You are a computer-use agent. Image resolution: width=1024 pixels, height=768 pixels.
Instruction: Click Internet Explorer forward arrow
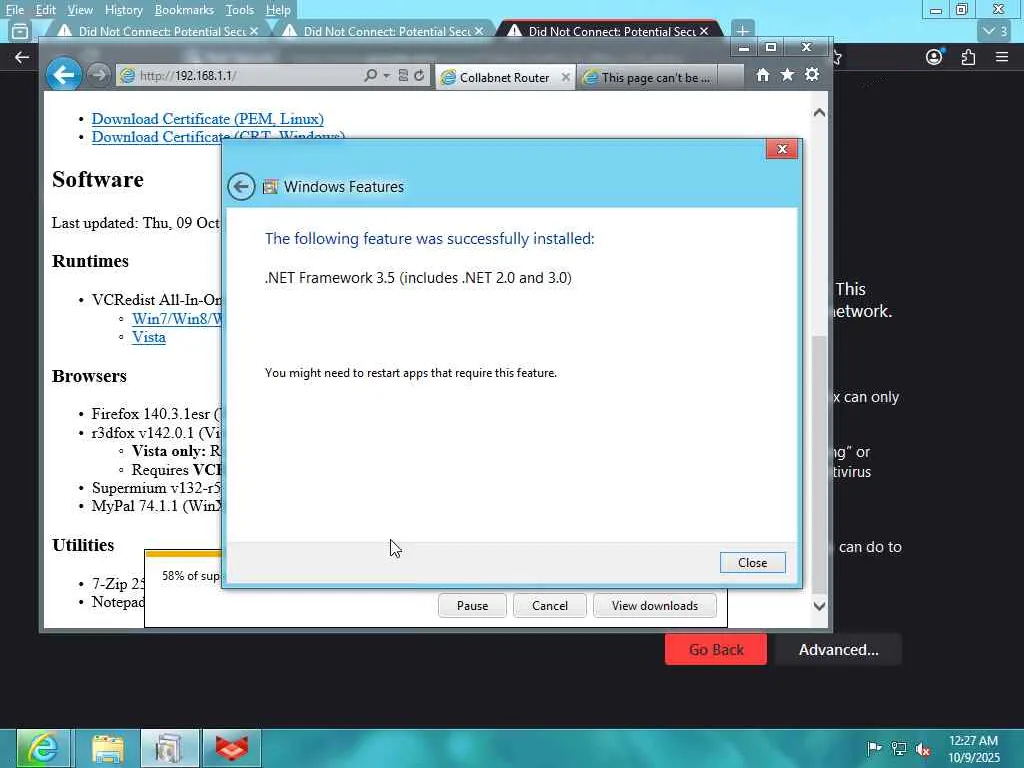click(99, 75)
